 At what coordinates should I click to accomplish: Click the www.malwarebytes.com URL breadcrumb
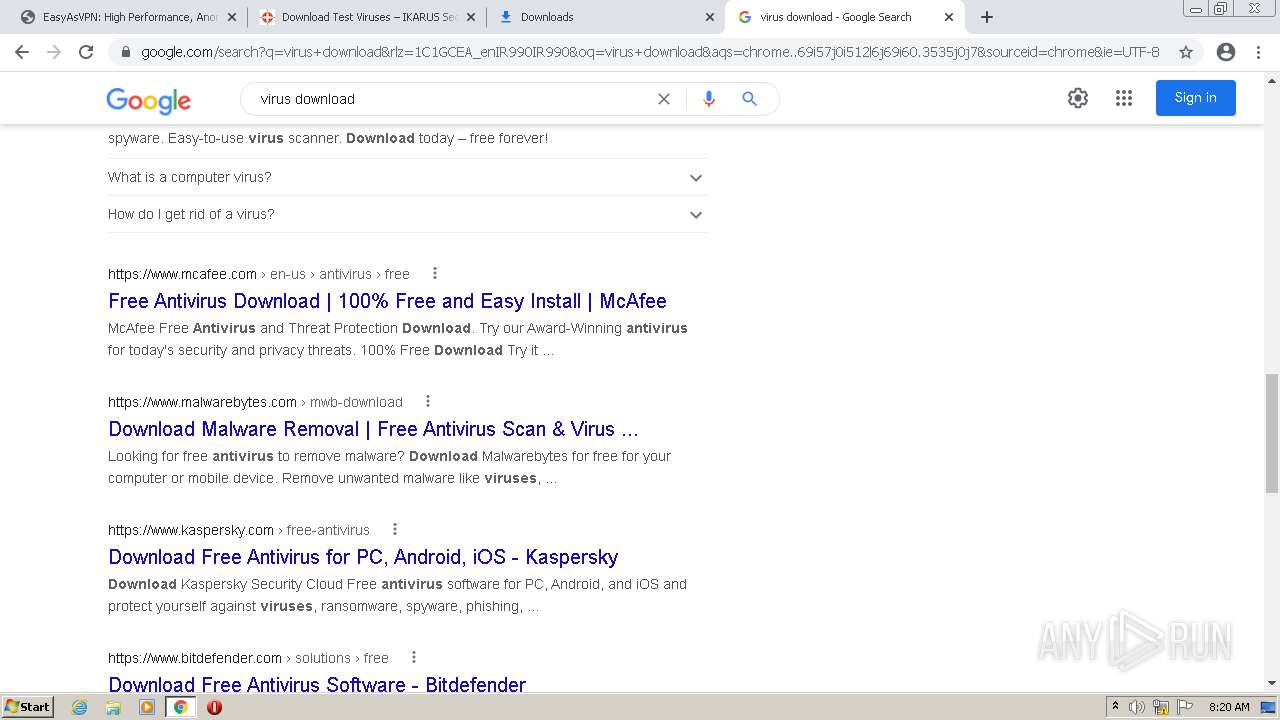tap(202, 402)
